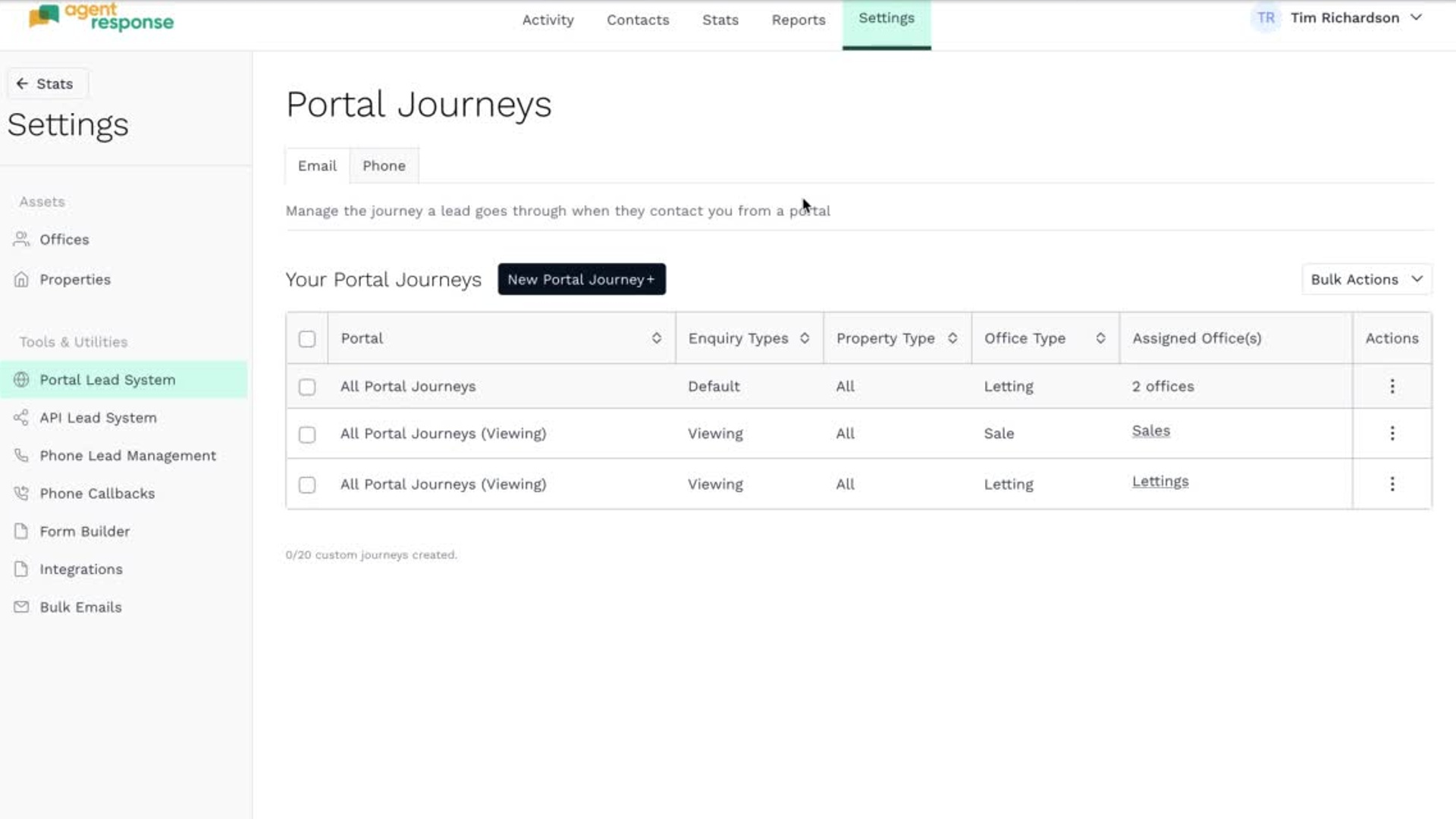Go to the Contacts top menu
1456x819 pixels.
637,20
